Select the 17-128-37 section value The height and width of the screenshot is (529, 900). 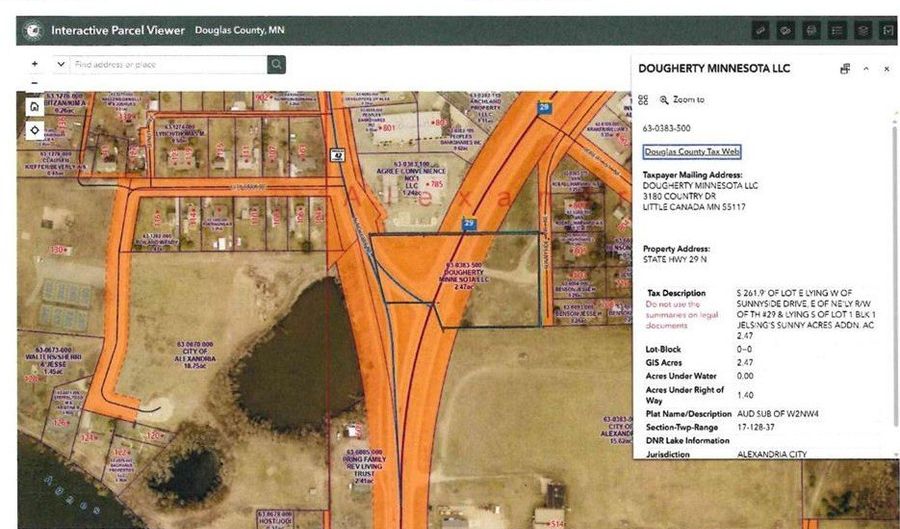pyautogui.click(x=755, y=427)
